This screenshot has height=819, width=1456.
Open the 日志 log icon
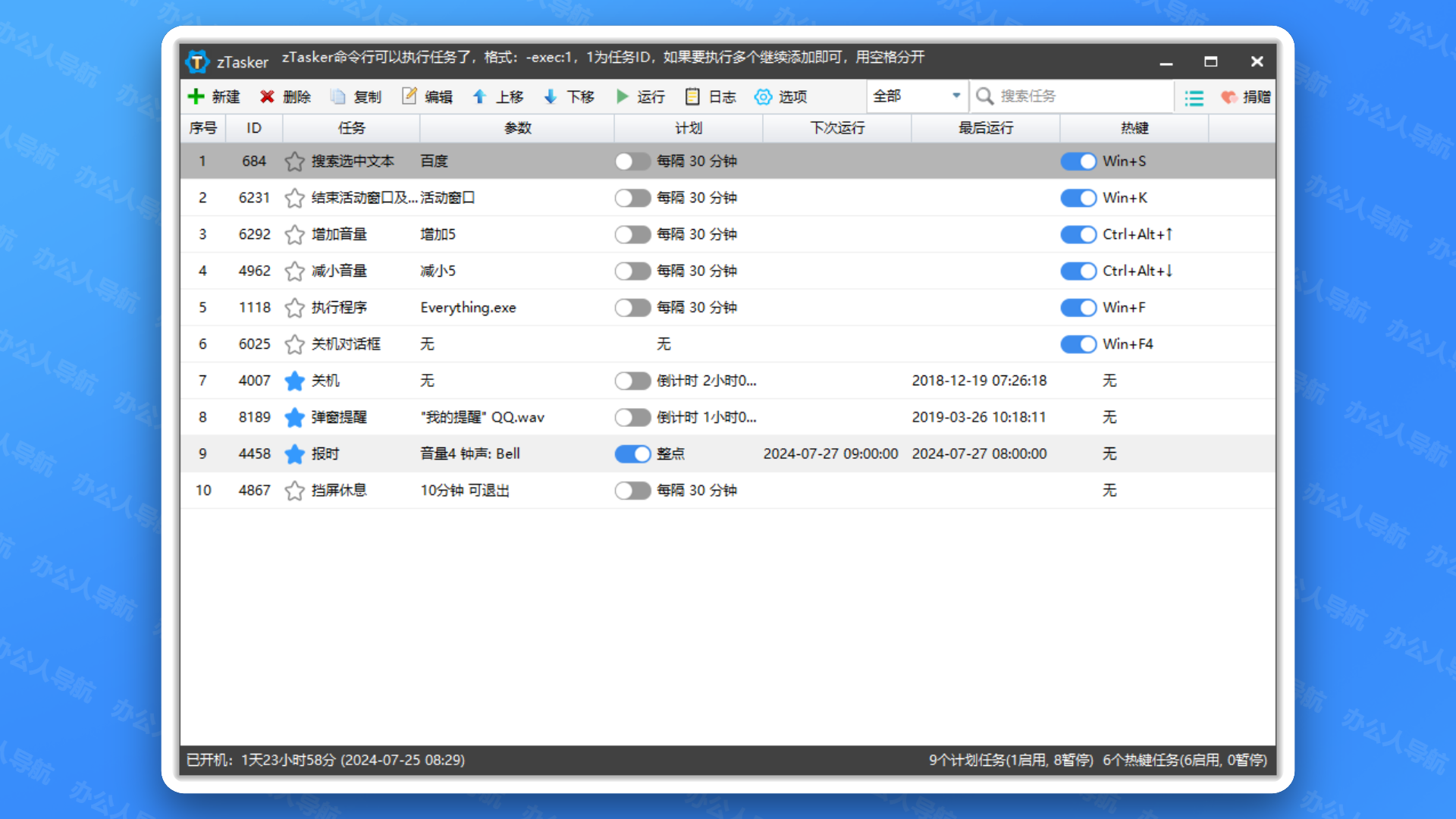[692, 96]
